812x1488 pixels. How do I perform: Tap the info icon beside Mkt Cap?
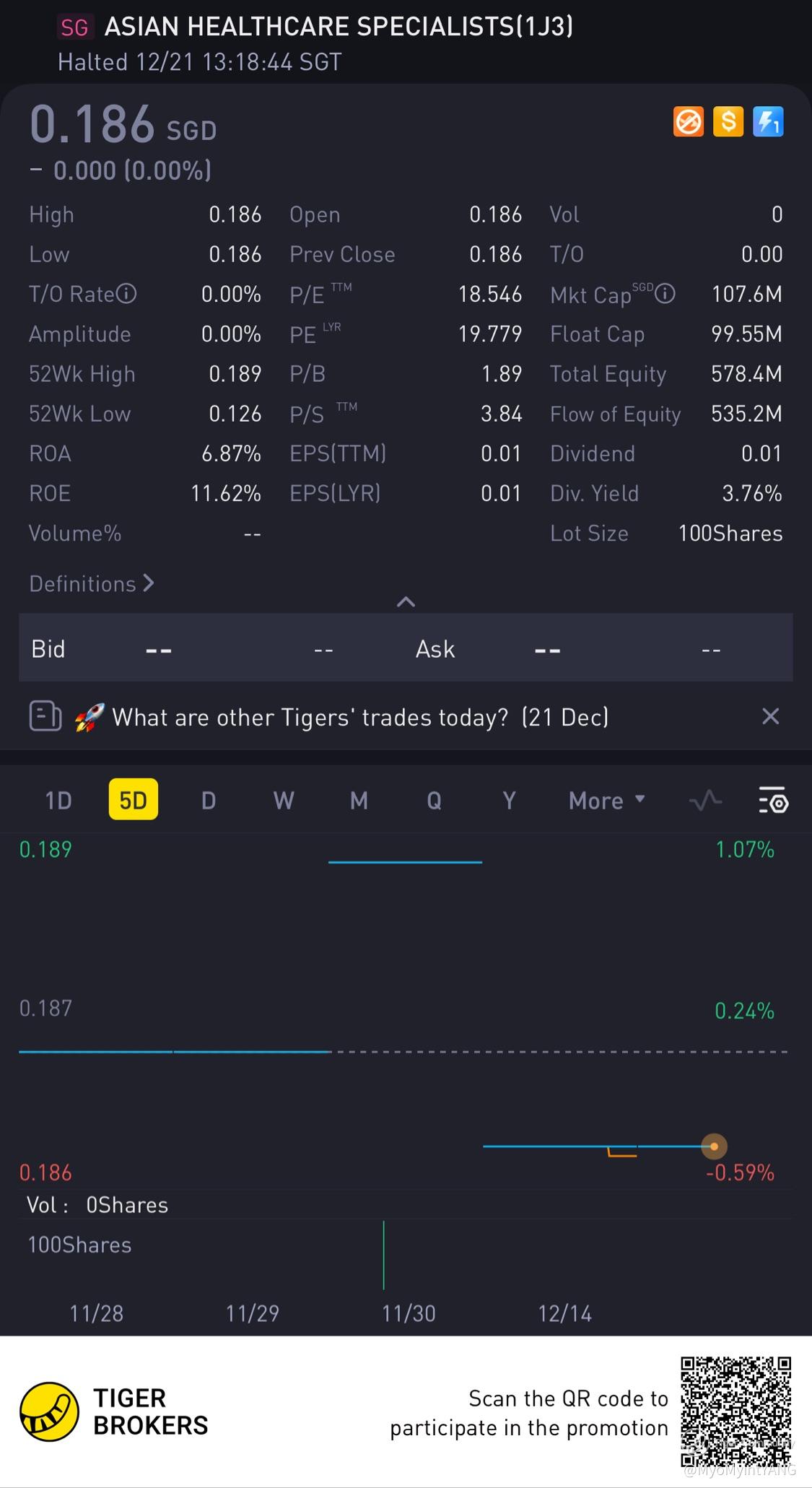[665, 294]
